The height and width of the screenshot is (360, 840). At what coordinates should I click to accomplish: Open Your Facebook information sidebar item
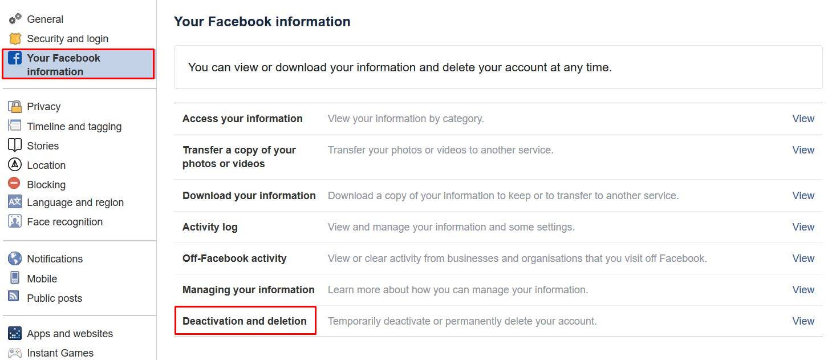[x=78, y=64]
